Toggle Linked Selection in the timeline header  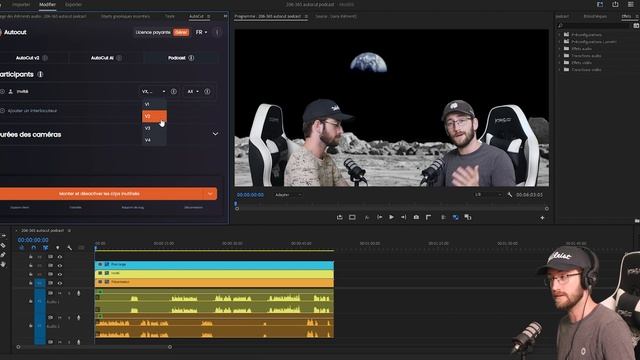pyautogui.click(x=45, y=248)
